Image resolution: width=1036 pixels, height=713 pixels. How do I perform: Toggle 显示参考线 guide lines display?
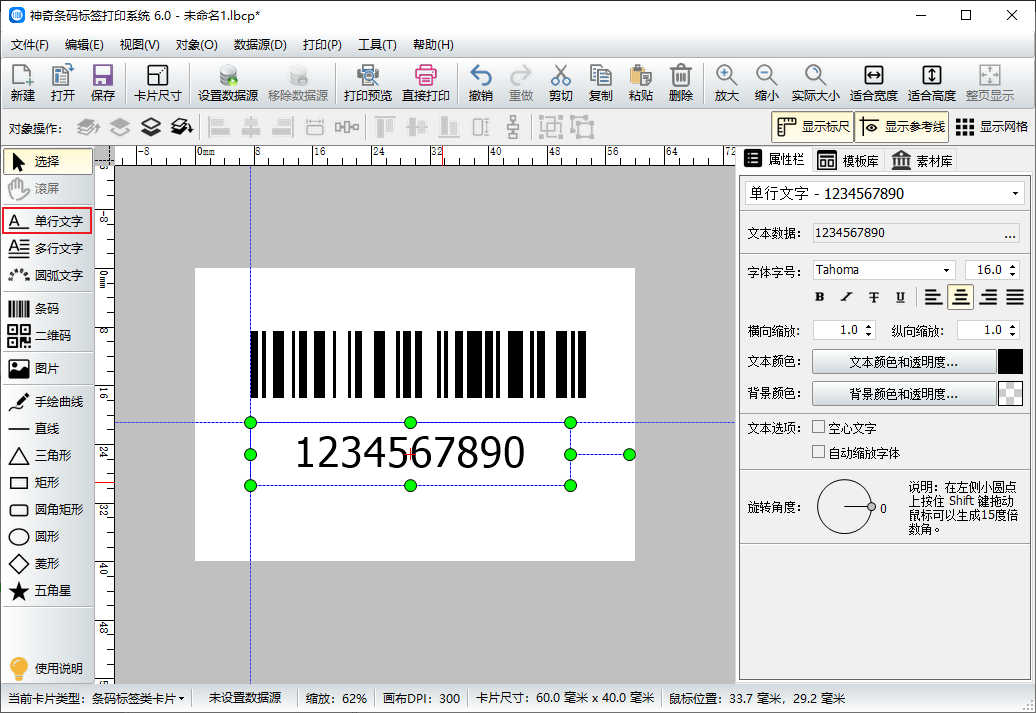point(902,127)
